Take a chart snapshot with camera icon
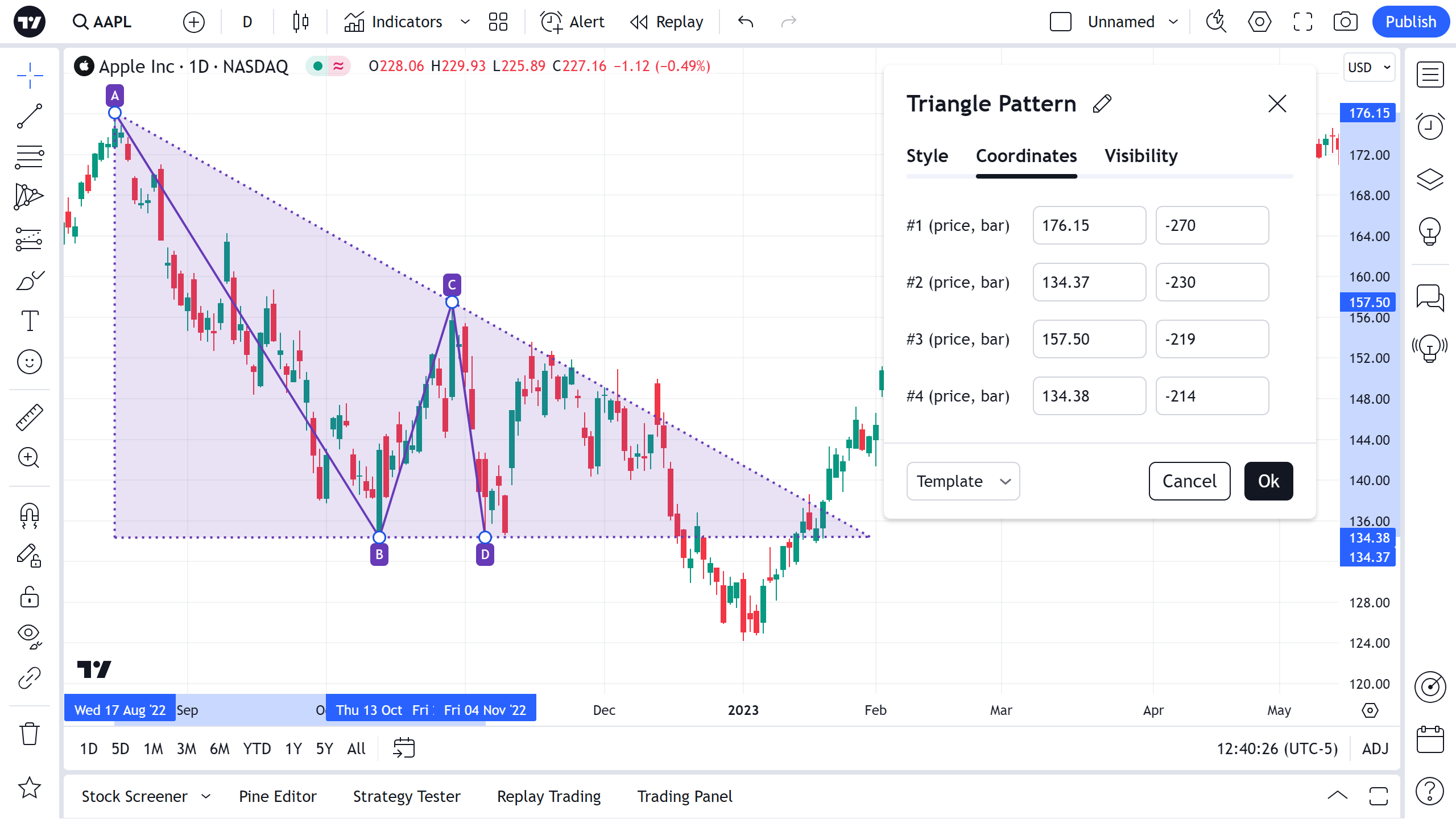Viewport: 1456px width, 819px height. [1345, 22]
